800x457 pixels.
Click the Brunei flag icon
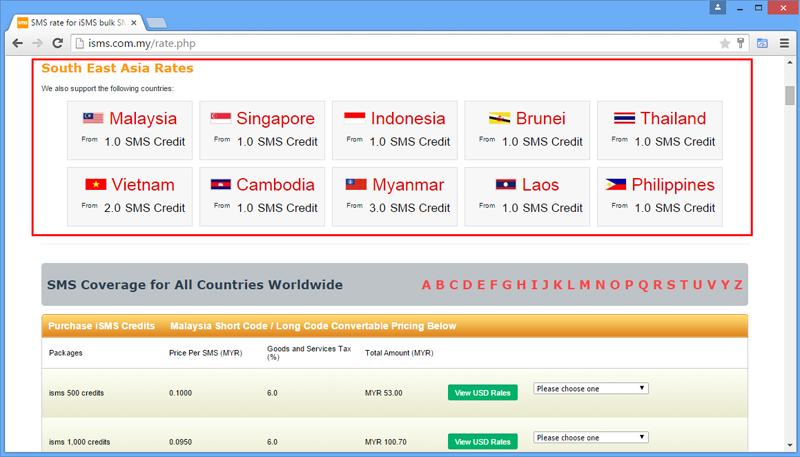[499, 118]
